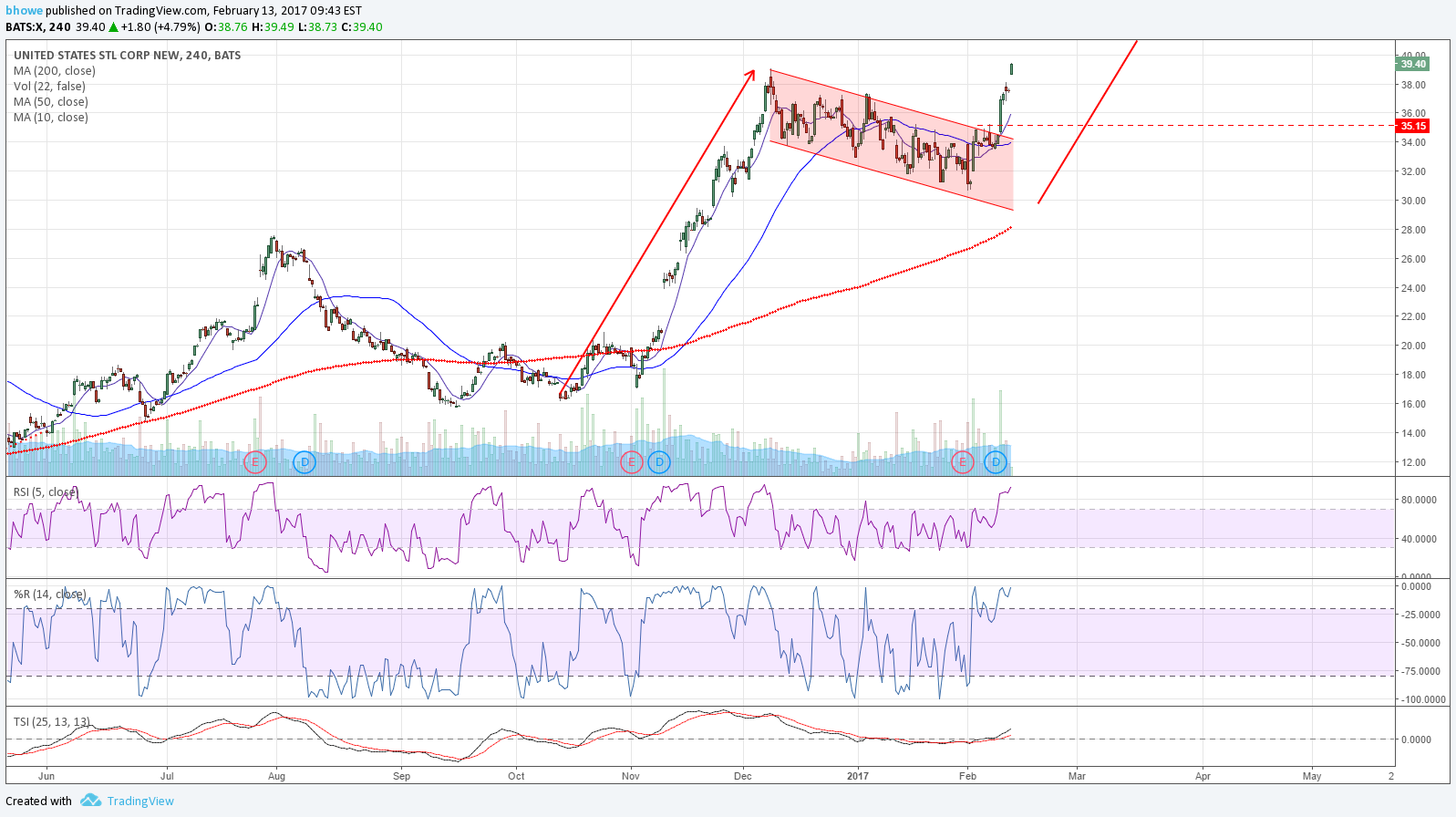Click the '80.0000' RSI axis value
Screen dimensions: 1456x817
point(1419,500)
